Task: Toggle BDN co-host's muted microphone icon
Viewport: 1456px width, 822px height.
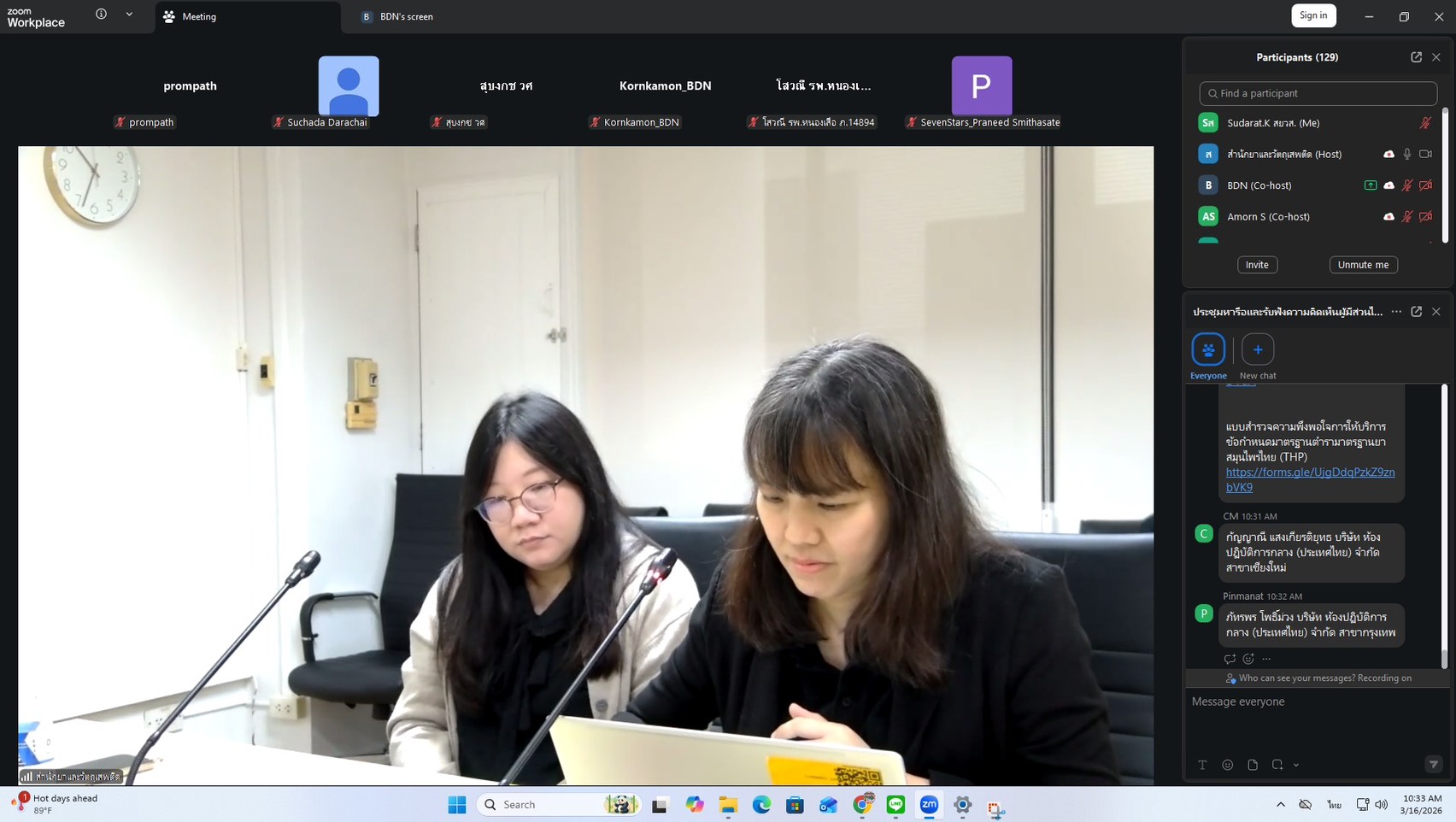Action: tap(1406, 185)
